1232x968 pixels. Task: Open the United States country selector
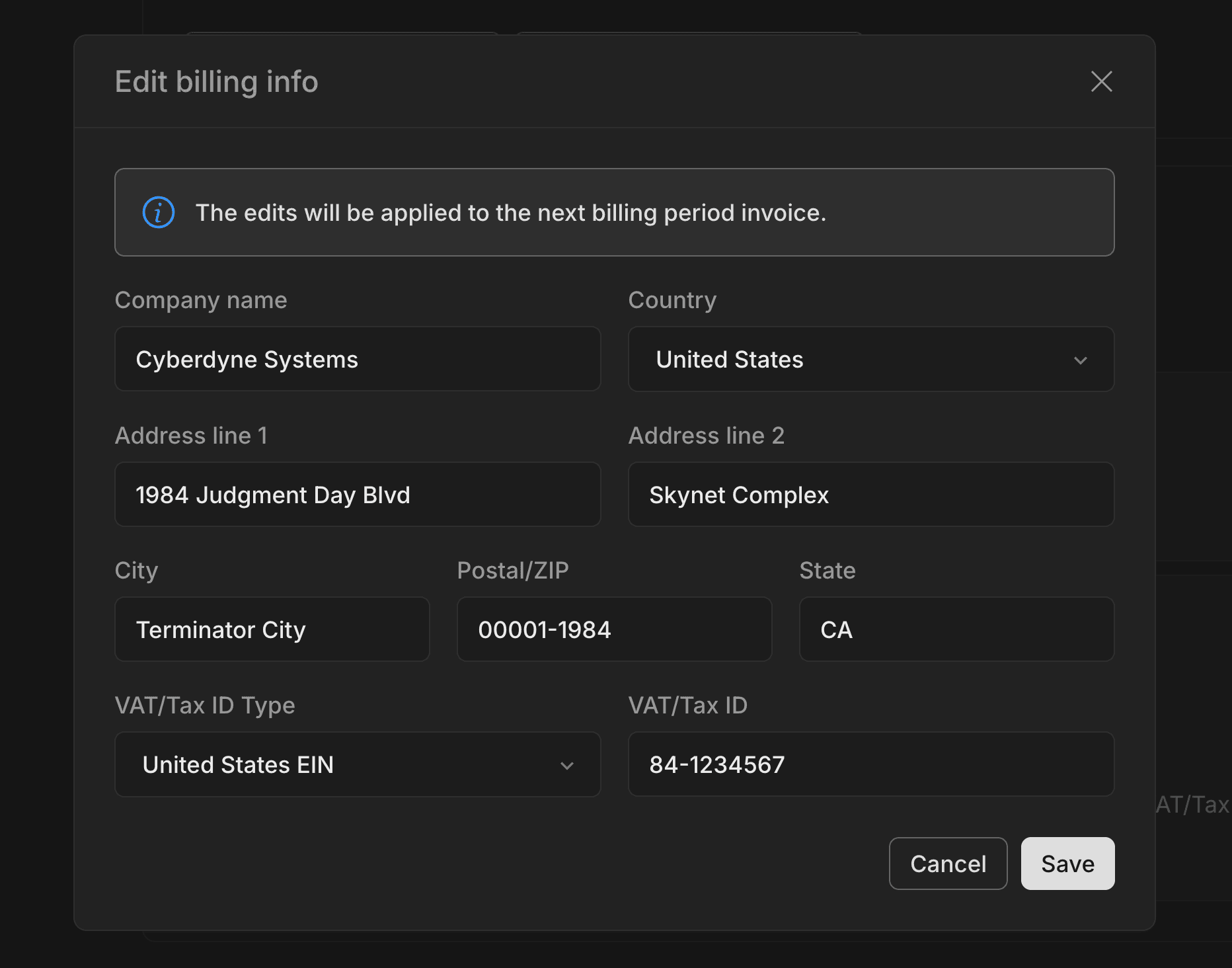click(870, 360)
